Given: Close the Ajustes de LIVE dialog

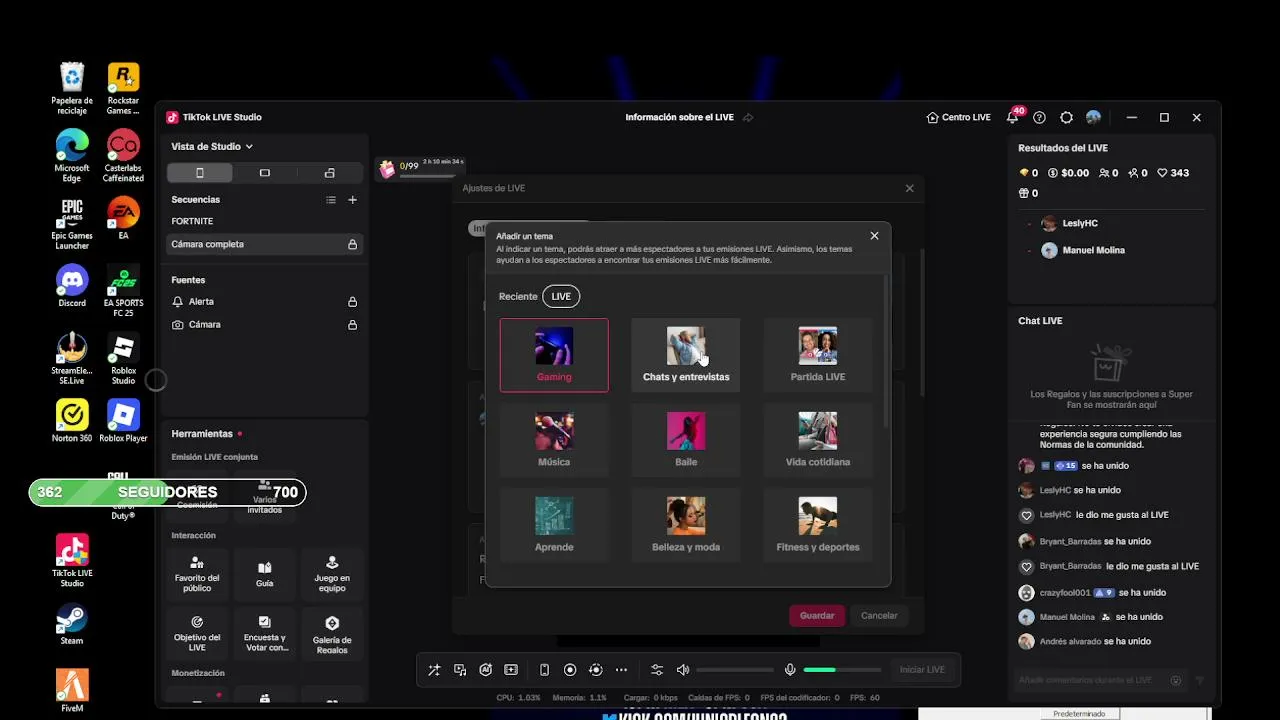Looking at the screenshot, I should coord(909,188).
